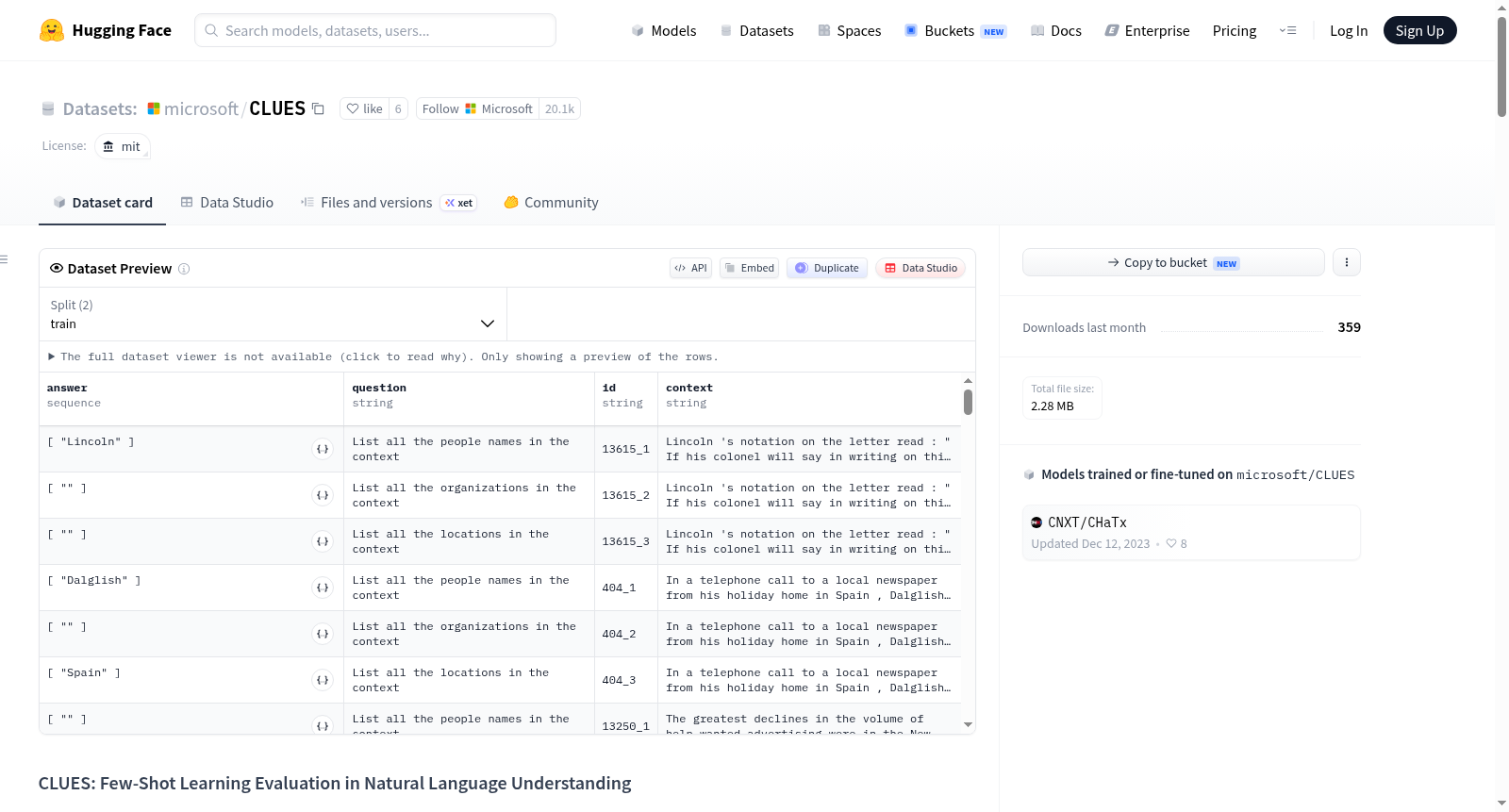1509x812 pixels.
Task: Click the 2.28 MB total file size
Action: 1053,406
